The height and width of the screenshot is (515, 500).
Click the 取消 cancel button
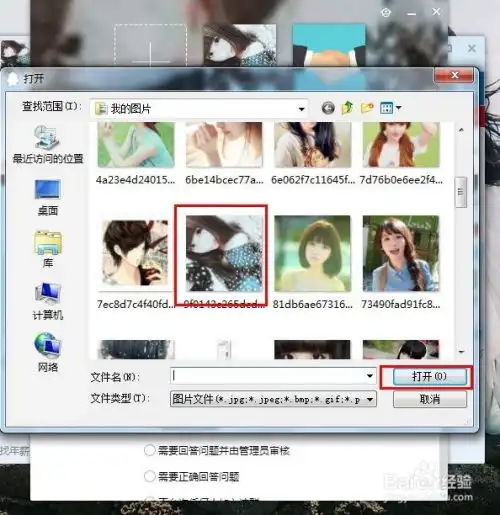point(430,399)
